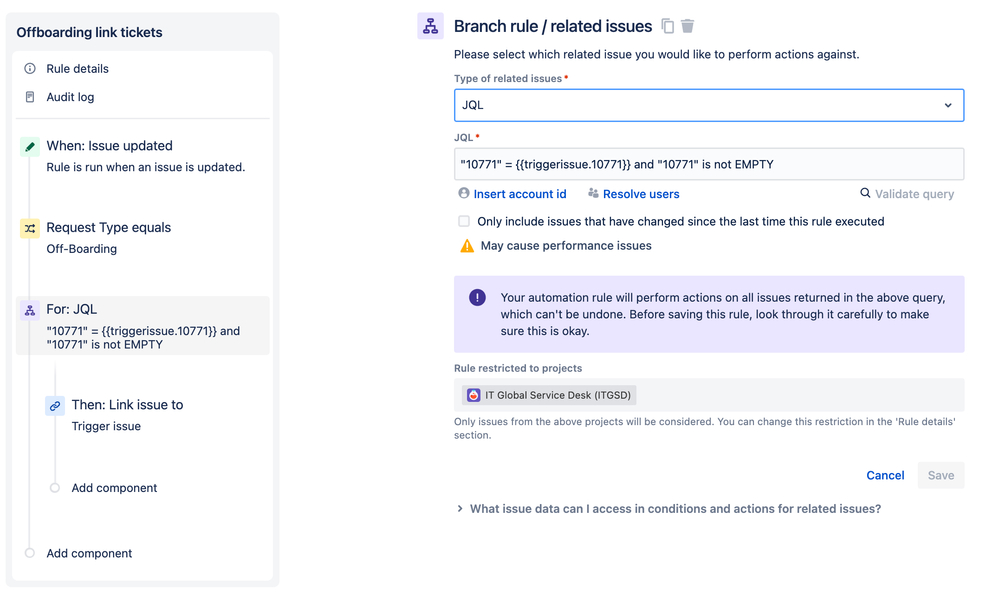999x594 pixels.
Task: Open the Audit log section
Action: (x=70, y=97)
